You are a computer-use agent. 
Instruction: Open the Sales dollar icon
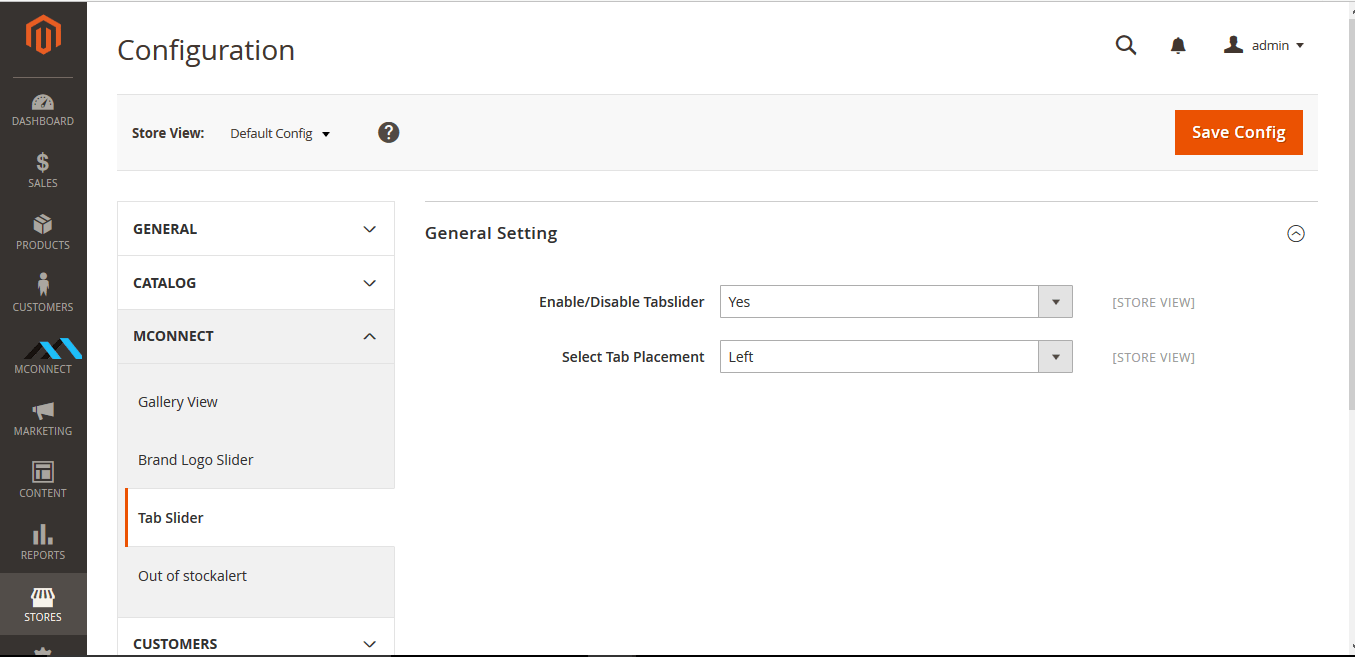tap(43, 162)
